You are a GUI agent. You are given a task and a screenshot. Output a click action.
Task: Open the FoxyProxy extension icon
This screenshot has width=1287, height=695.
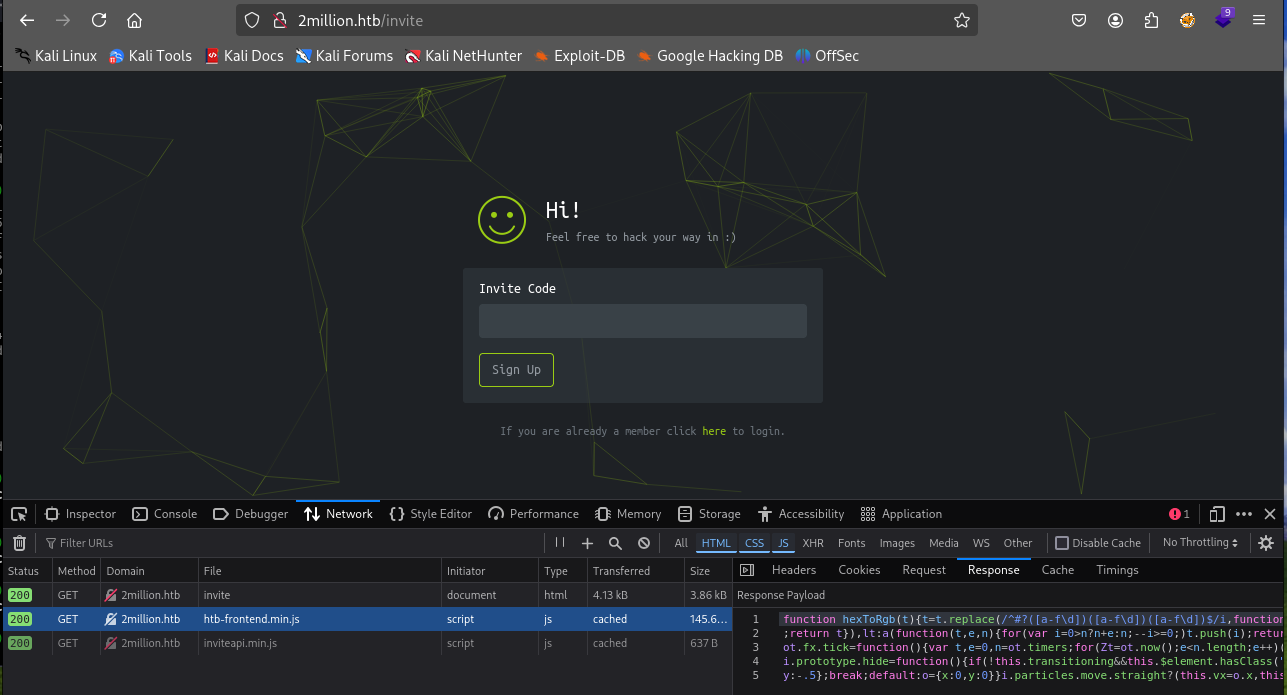(x=1187, y=20)
